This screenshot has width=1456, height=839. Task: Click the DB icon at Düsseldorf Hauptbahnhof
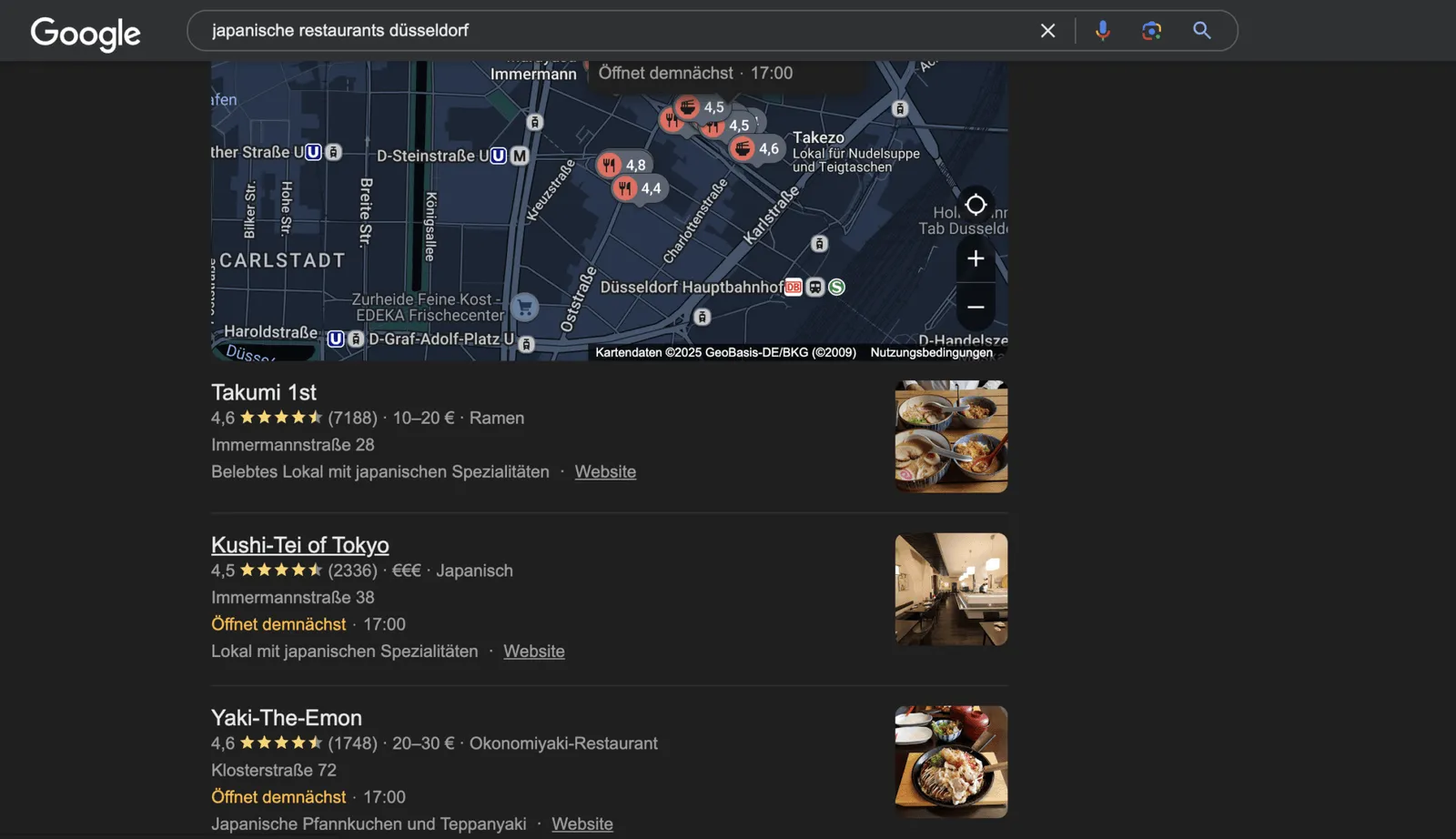tap(794, 288)
